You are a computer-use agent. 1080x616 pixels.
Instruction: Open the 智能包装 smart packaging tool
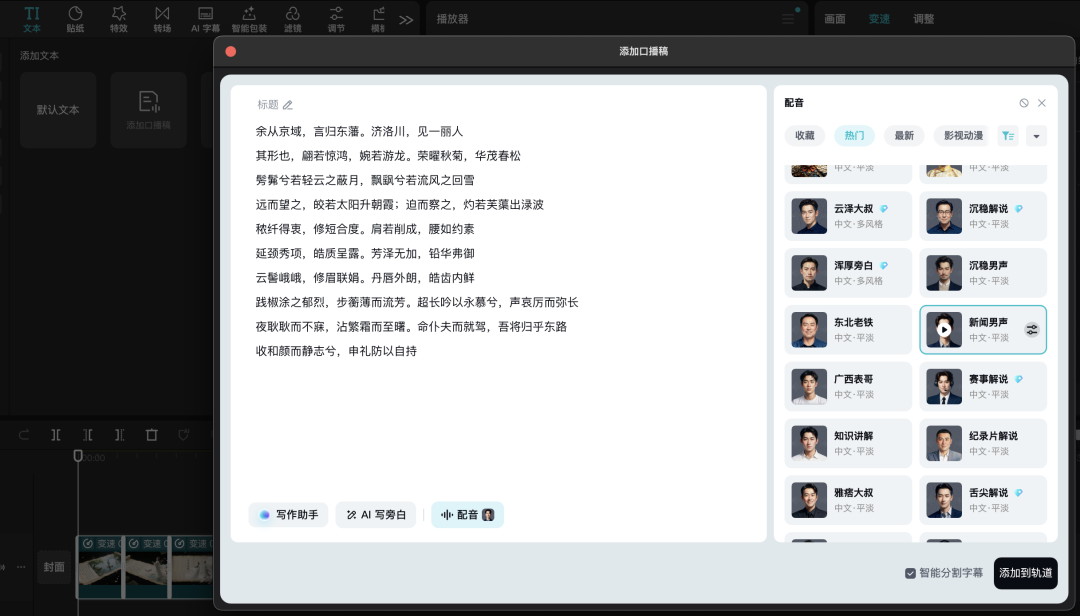click(248, 18)
